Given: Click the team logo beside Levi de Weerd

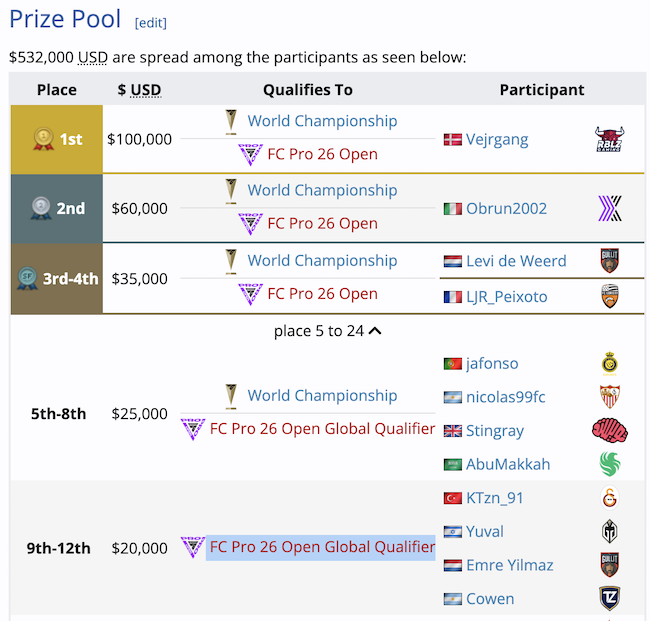Looking at the screenshot, I should (x=609, y=261).
